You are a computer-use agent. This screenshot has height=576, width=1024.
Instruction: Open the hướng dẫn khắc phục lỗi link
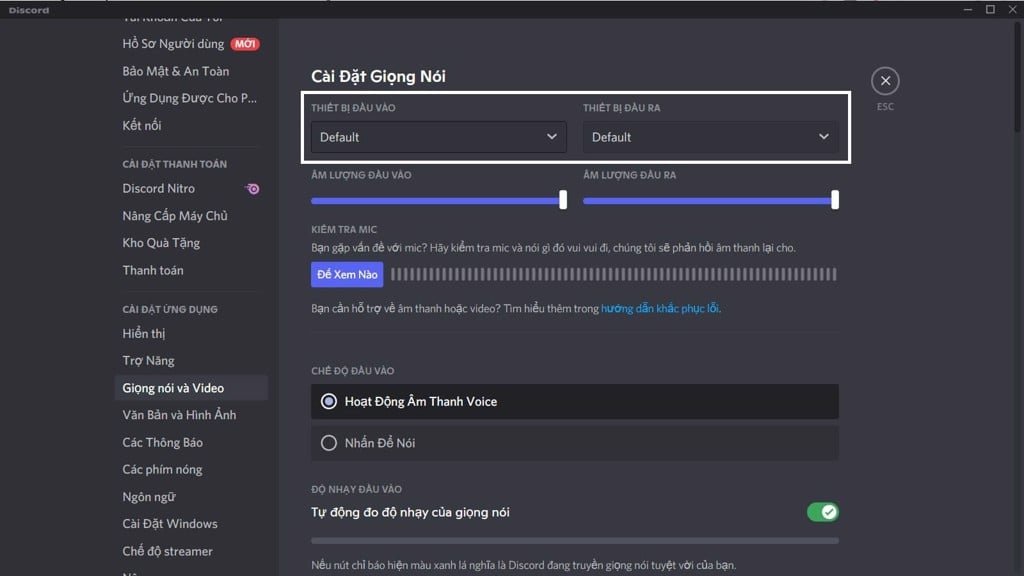(659, 308)
